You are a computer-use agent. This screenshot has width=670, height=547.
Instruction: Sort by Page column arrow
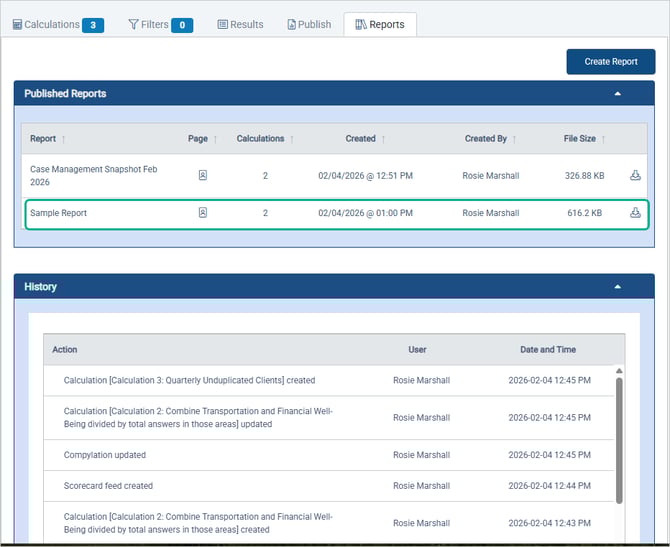pos(216,139)
